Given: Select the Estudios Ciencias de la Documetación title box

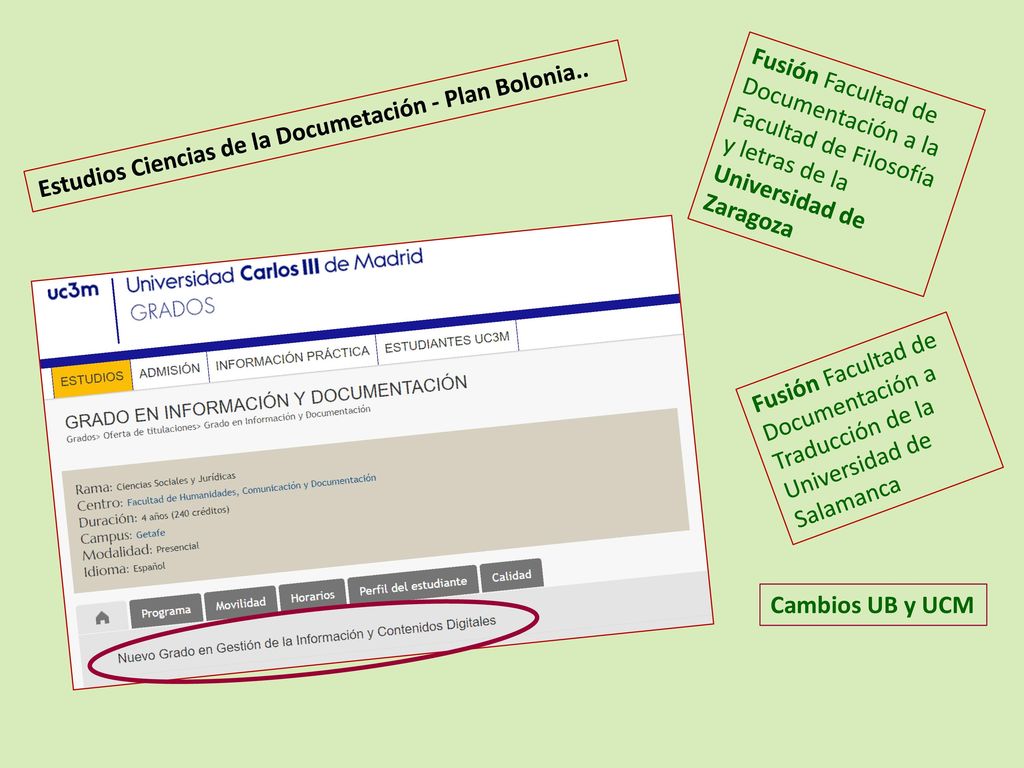Looking at the screenshot, I should [x=325, y=126].
